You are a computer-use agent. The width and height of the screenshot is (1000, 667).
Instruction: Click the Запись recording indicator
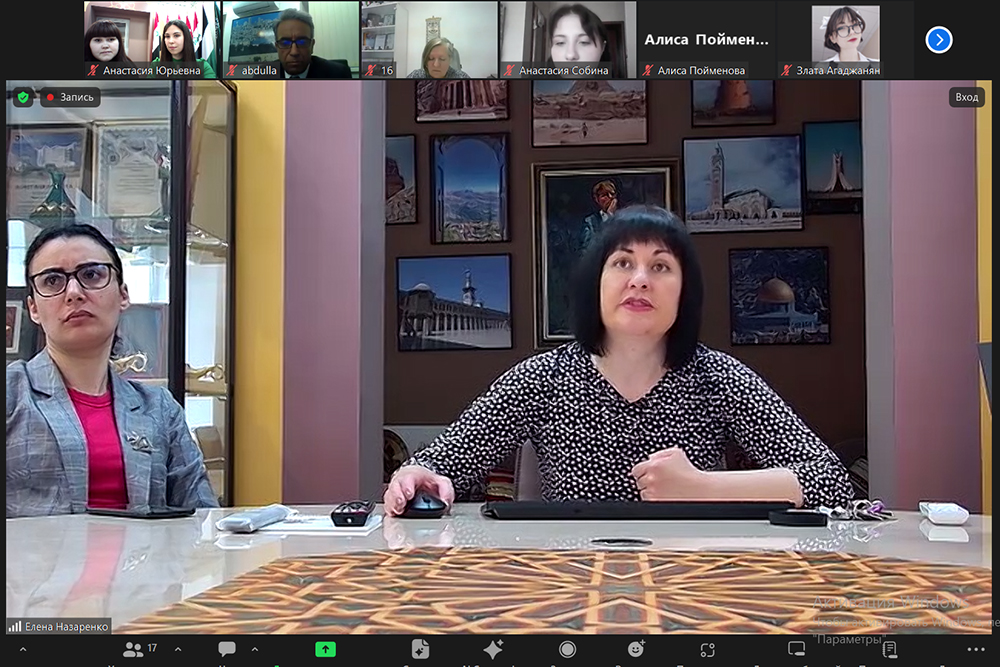pos(69,97)
